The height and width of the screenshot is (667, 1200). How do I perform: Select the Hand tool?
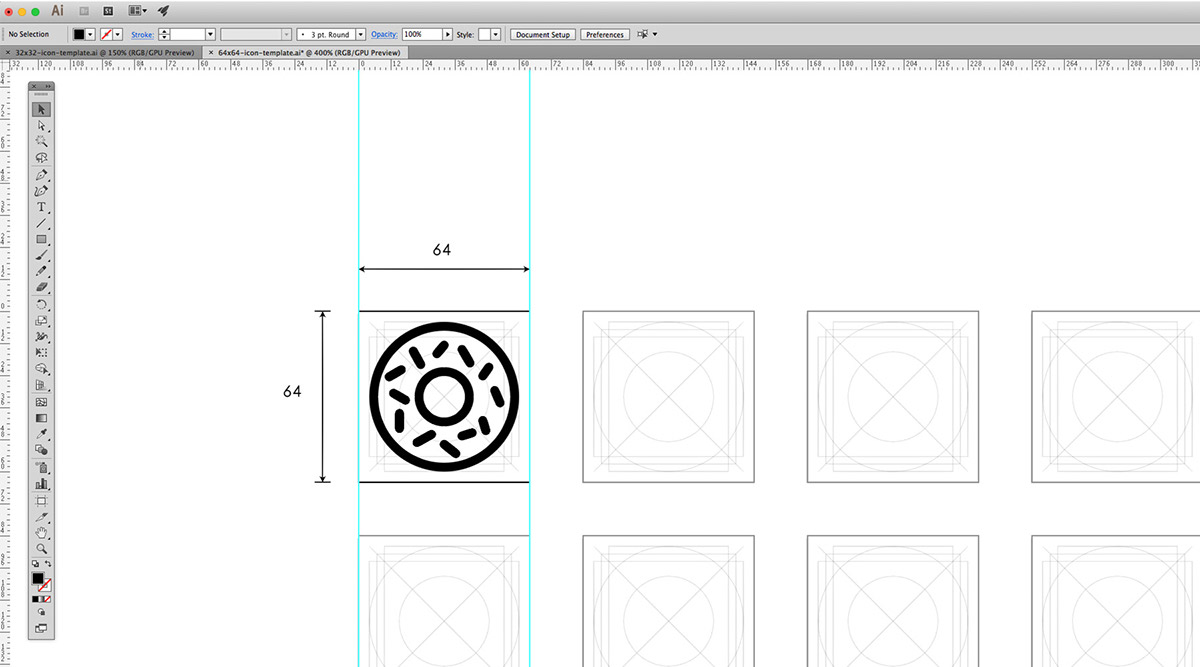point(41,532)
